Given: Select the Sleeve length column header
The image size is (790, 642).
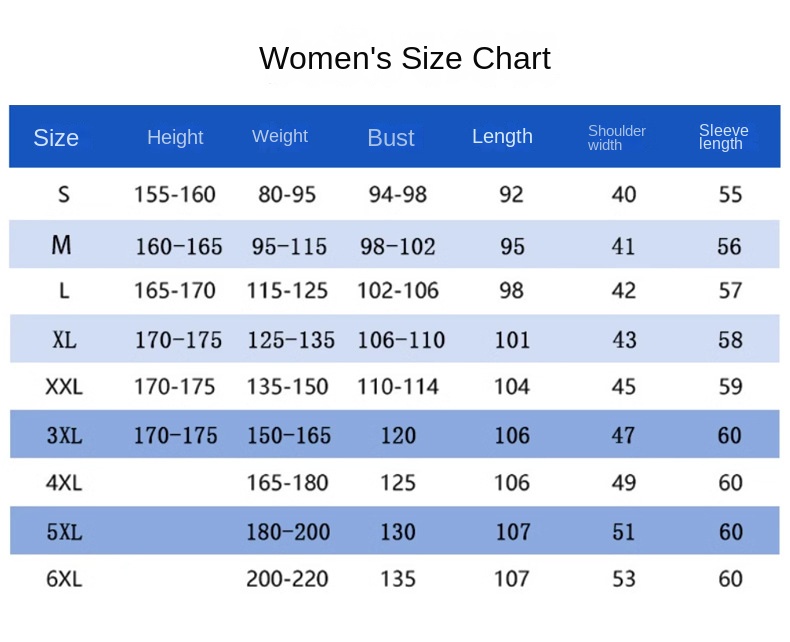Looking at the screenshot, I should coord(723,137).
